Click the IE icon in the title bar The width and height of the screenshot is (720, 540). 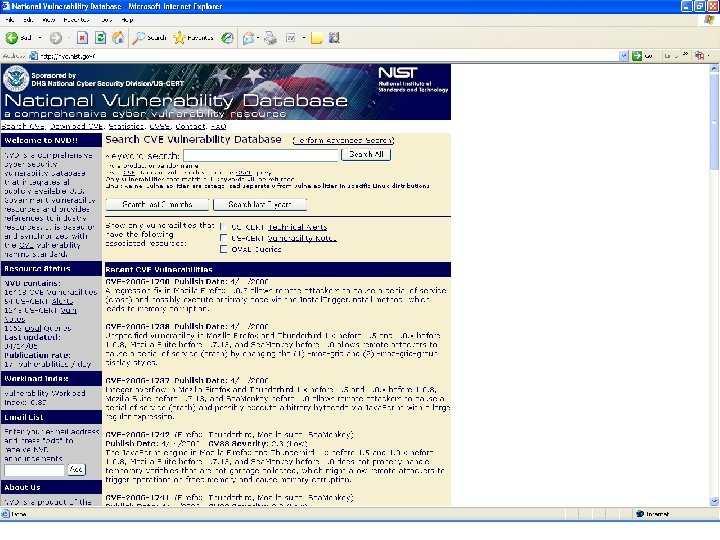pyautogui.click(x=6, y=6)
